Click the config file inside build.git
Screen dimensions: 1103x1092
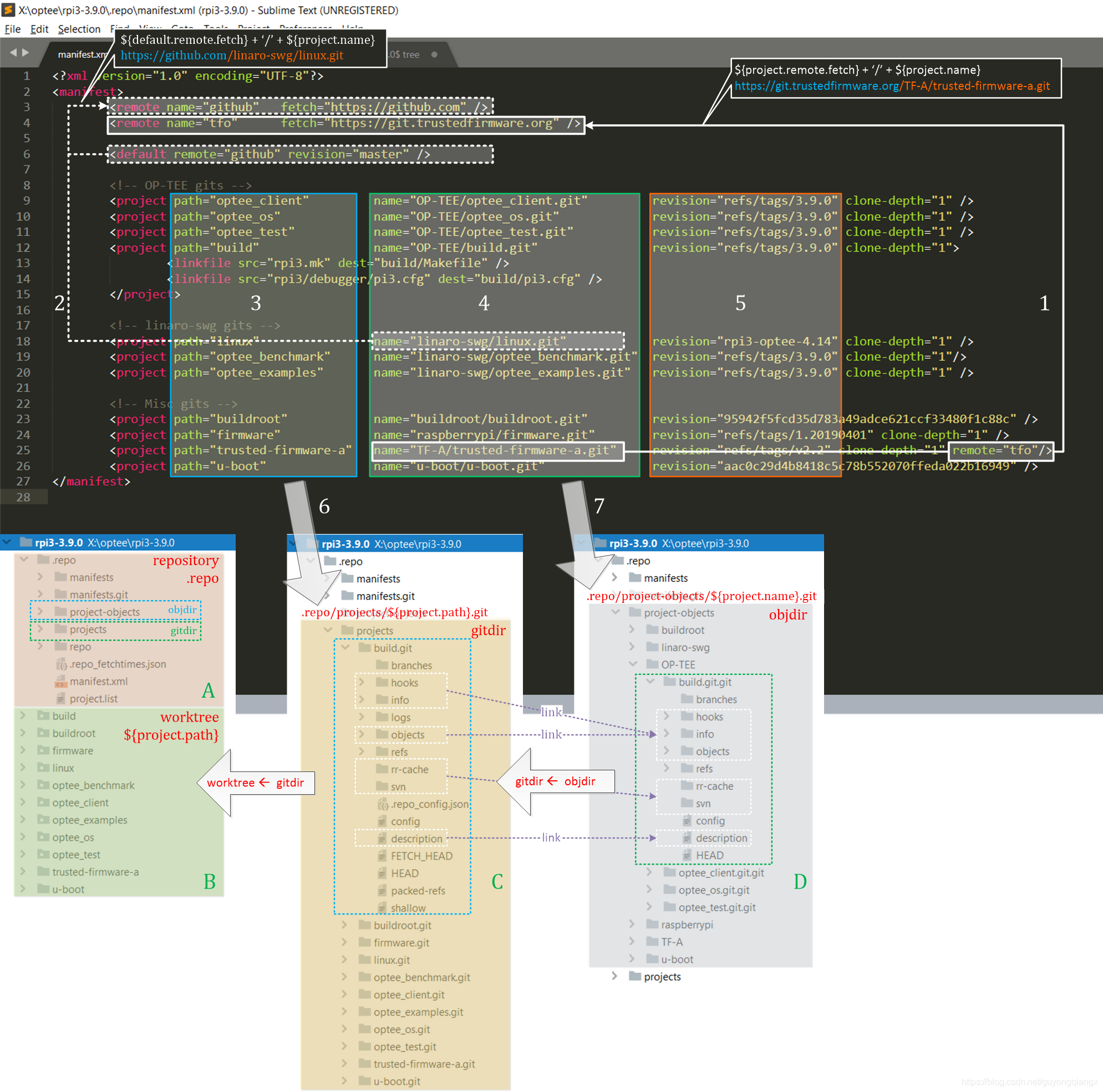tap(405, 821)
